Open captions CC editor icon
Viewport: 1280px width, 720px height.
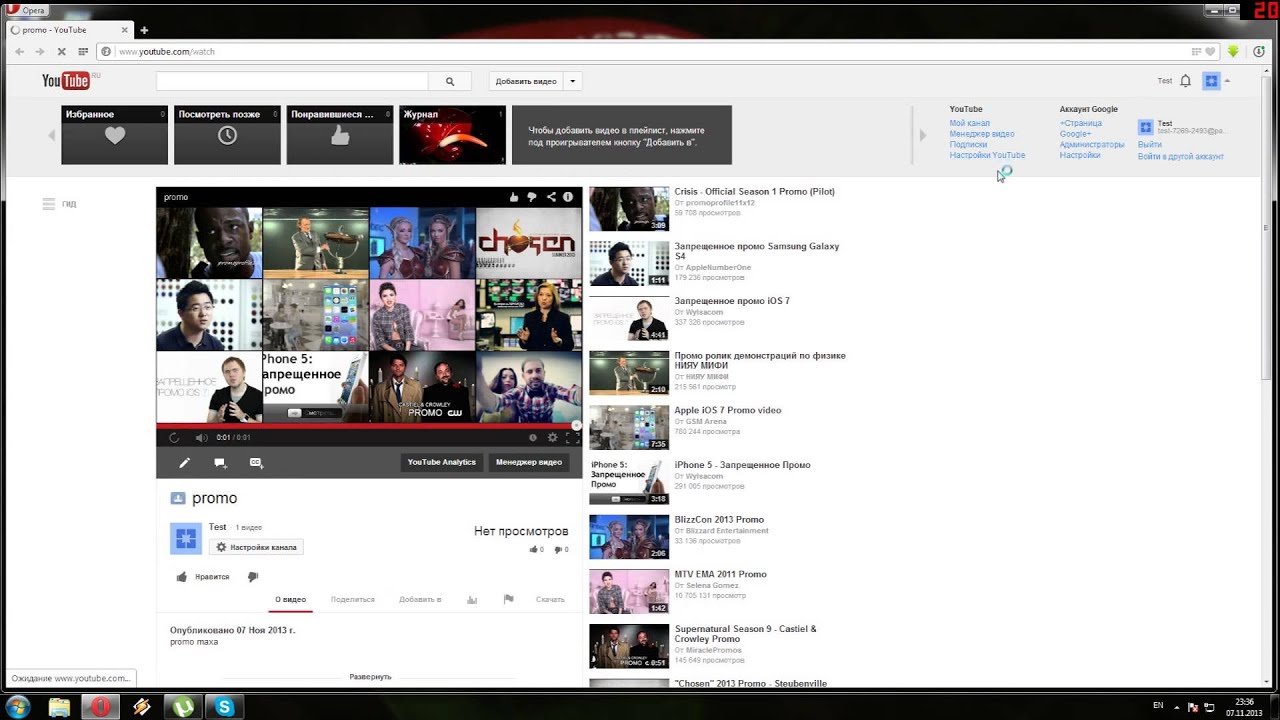point(256,463)
